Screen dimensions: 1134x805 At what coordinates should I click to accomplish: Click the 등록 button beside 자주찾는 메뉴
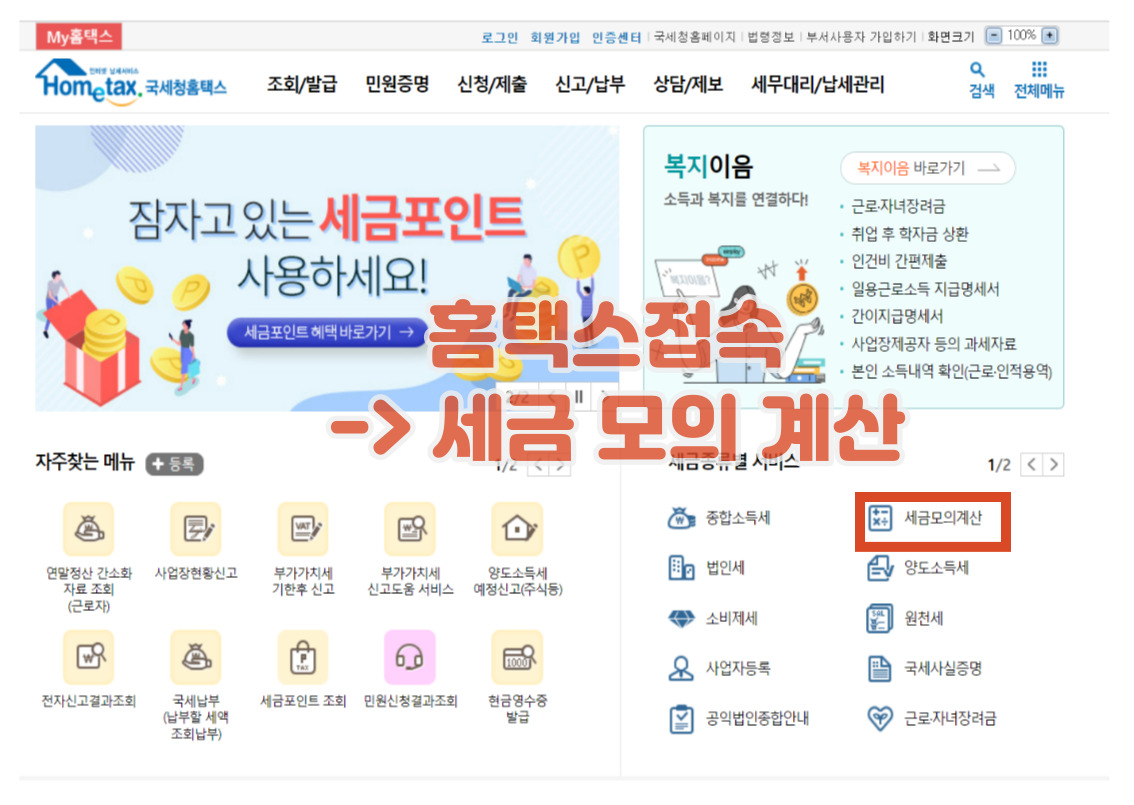(174, 464)
